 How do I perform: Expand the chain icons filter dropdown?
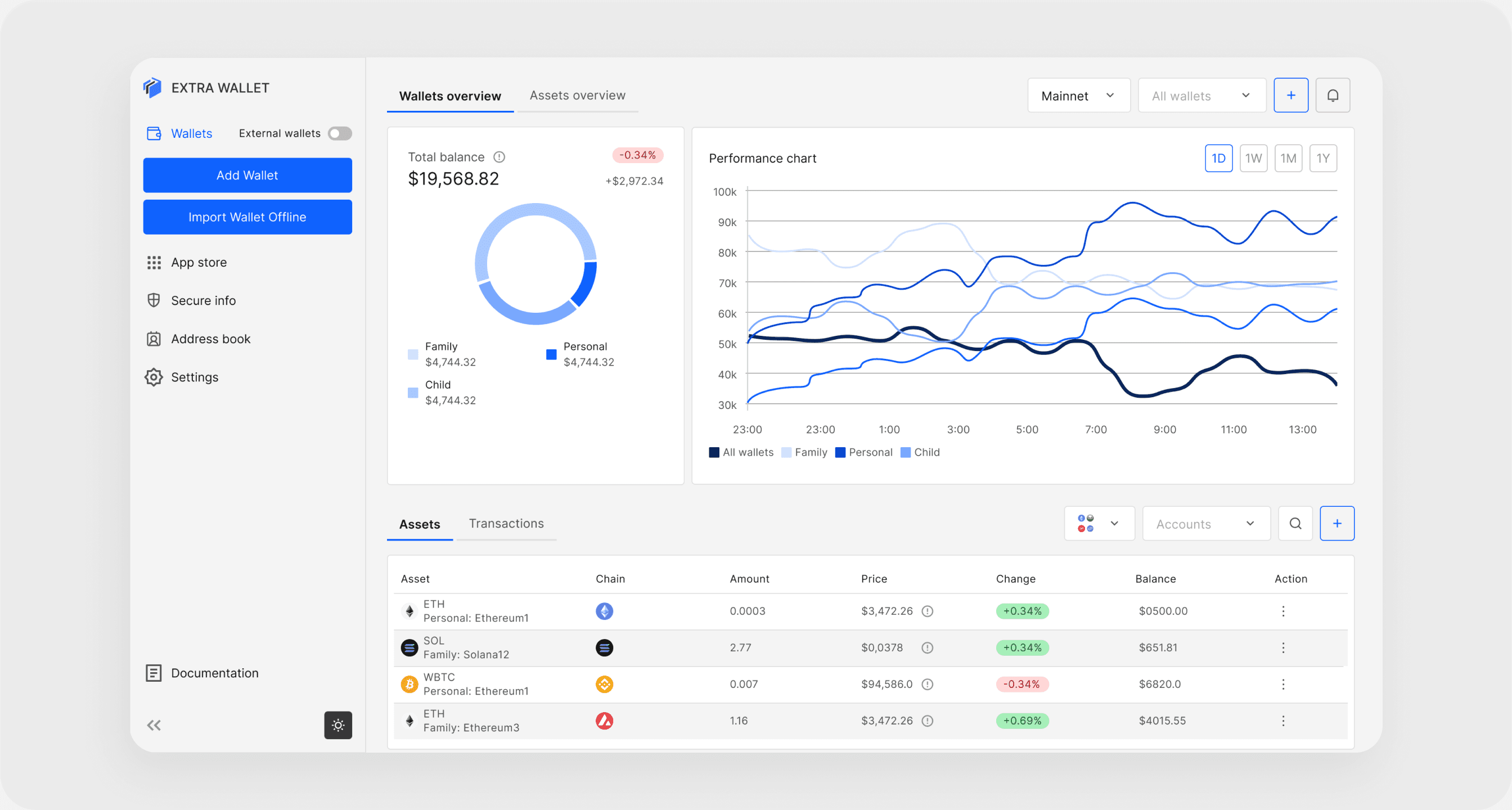pos(1099,524)
